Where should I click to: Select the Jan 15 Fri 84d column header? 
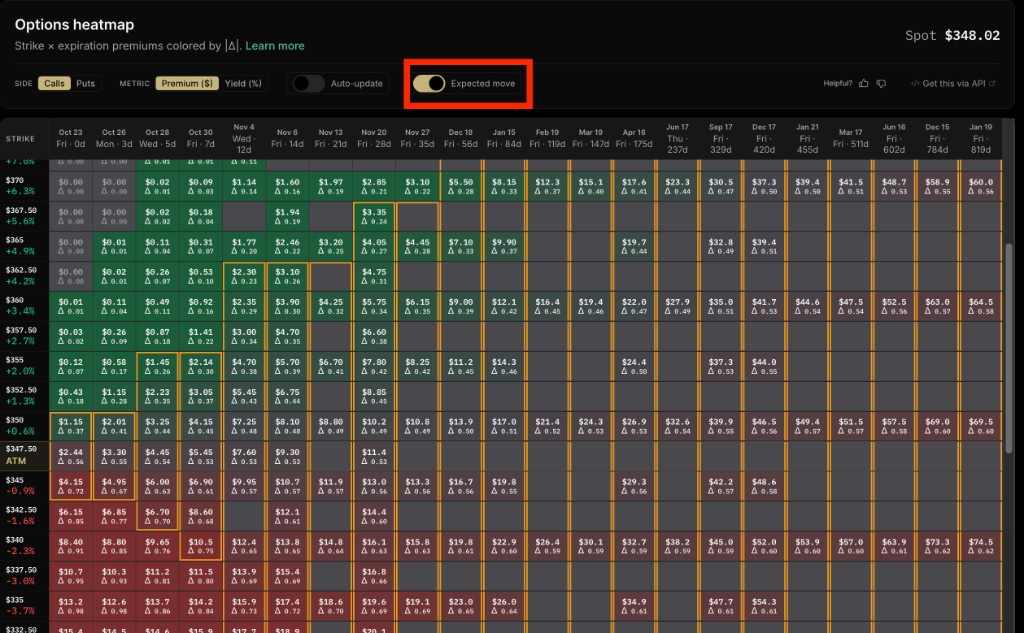tap(504, 138)
